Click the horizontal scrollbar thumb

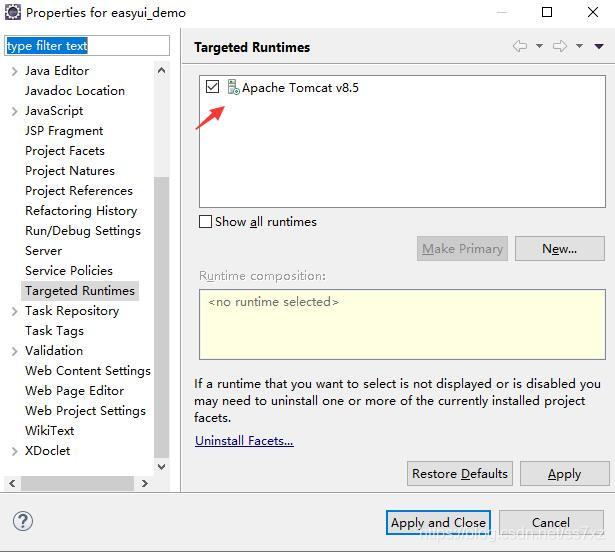[x=77, y=483]
